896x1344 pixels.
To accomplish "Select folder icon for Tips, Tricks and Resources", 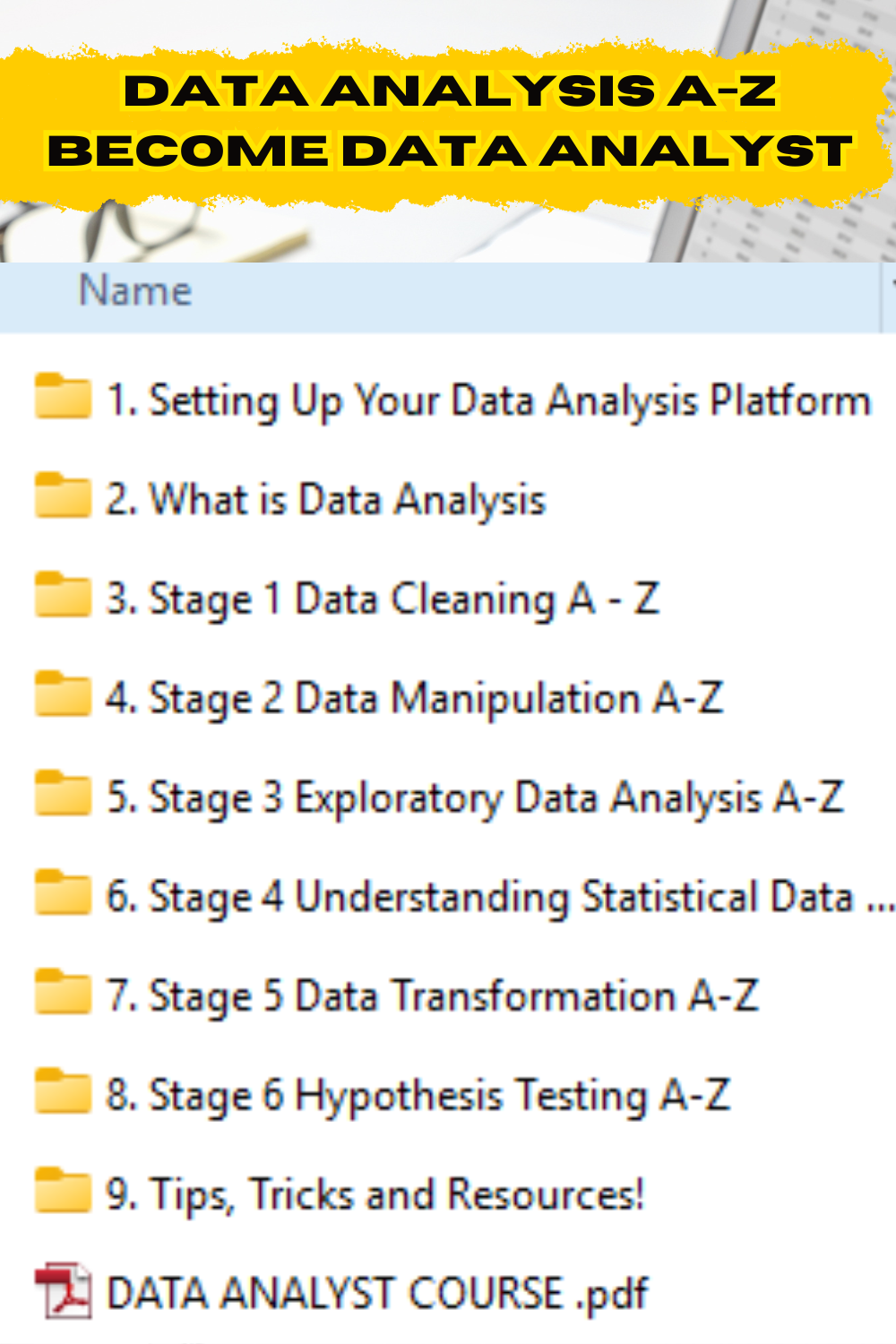I will (63, 1193).
